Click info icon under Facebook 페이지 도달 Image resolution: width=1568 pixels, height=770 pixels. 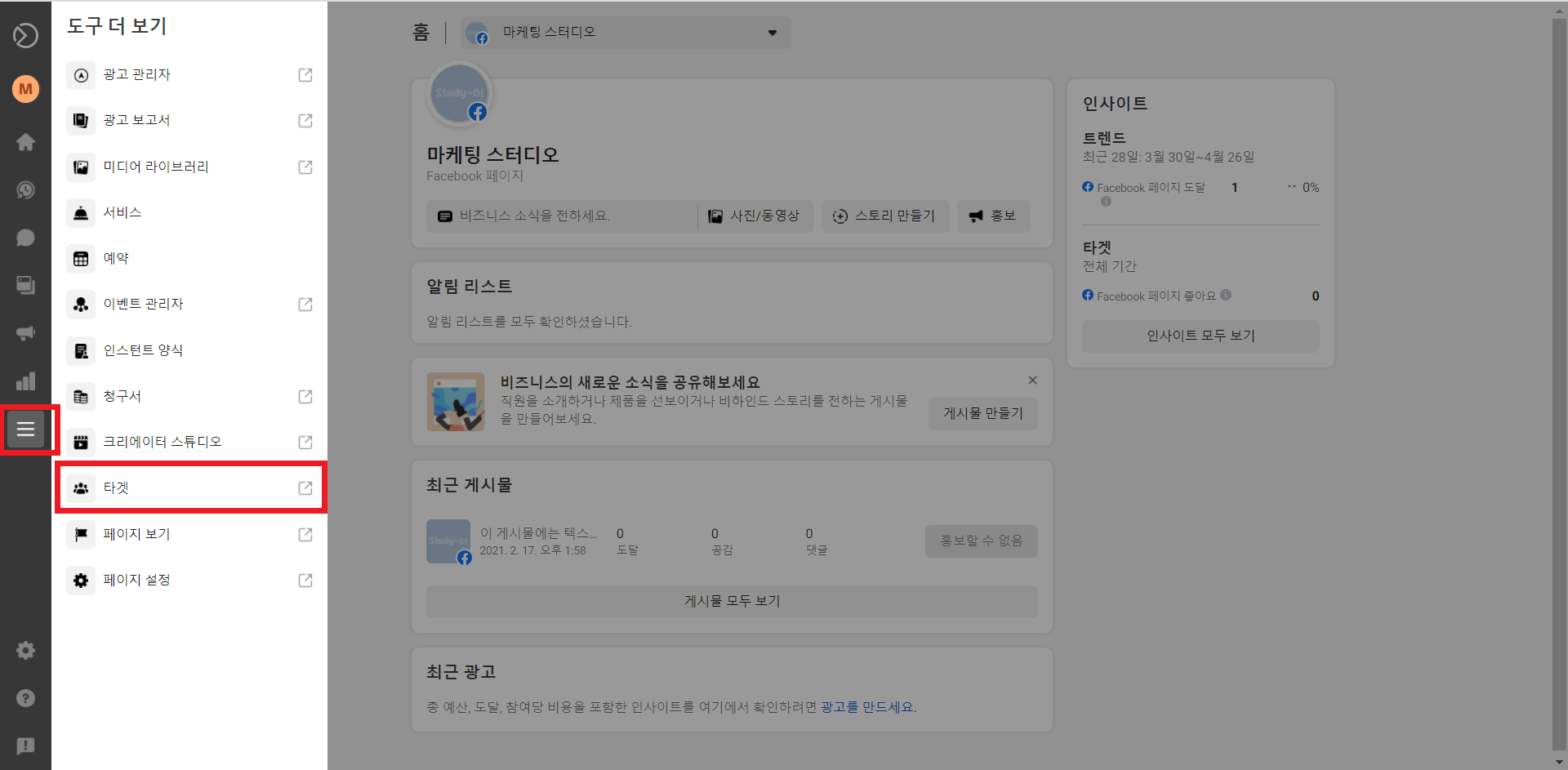coord(1106,202)
